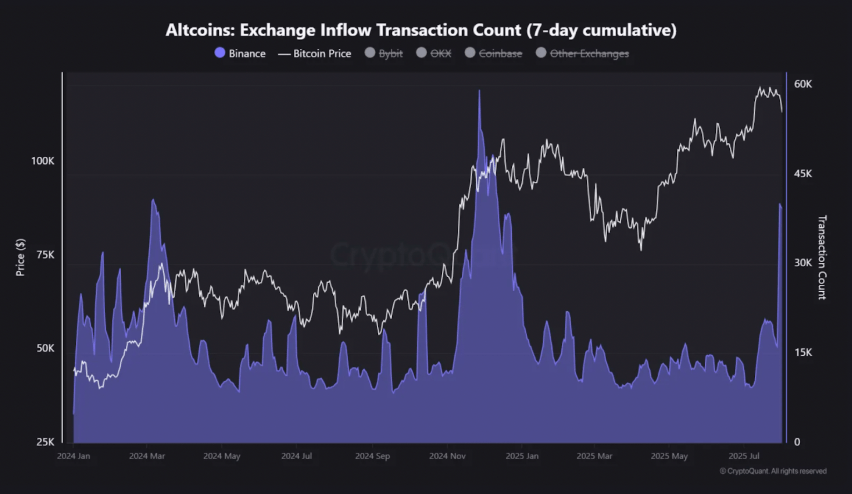Enable the Coinbase series label
The width and height of the screenshot is (852, 494).
coord(502,53)
